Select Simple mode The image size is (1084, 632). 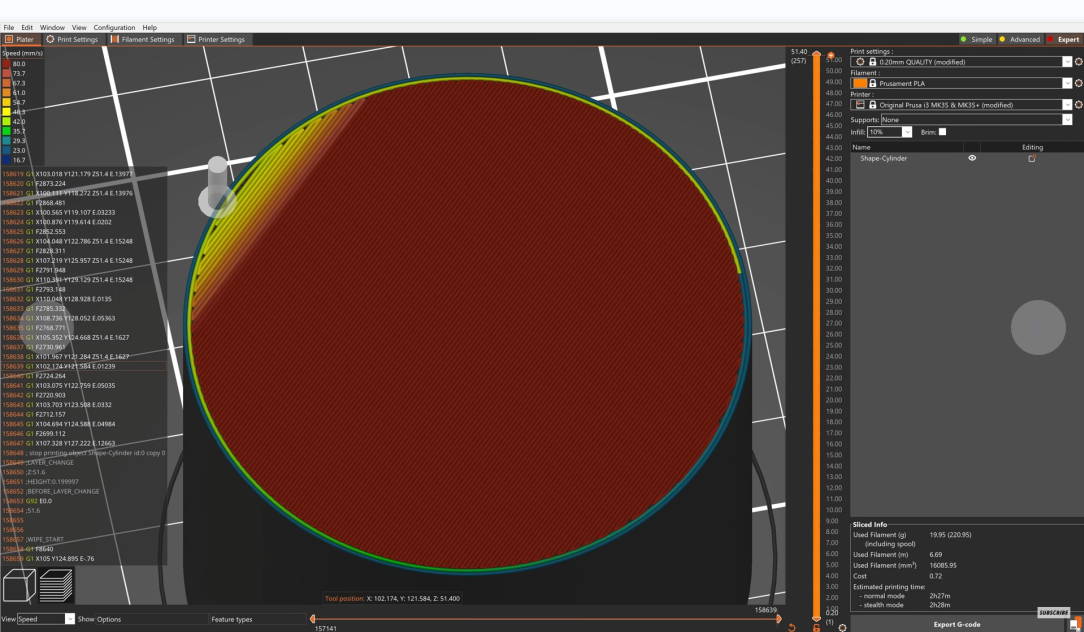976,39
